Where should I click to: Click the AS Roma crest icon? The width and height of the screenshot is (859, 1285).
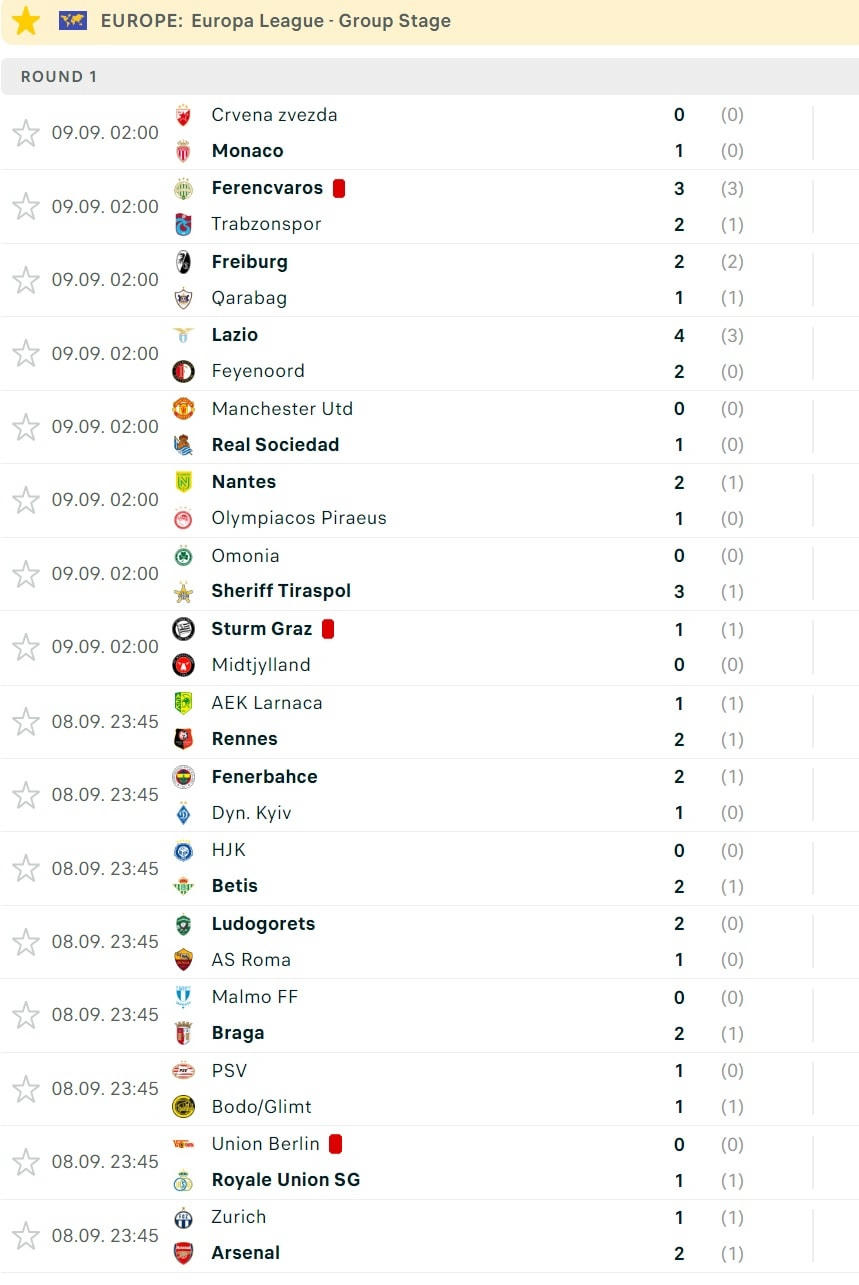click(183, 960)
